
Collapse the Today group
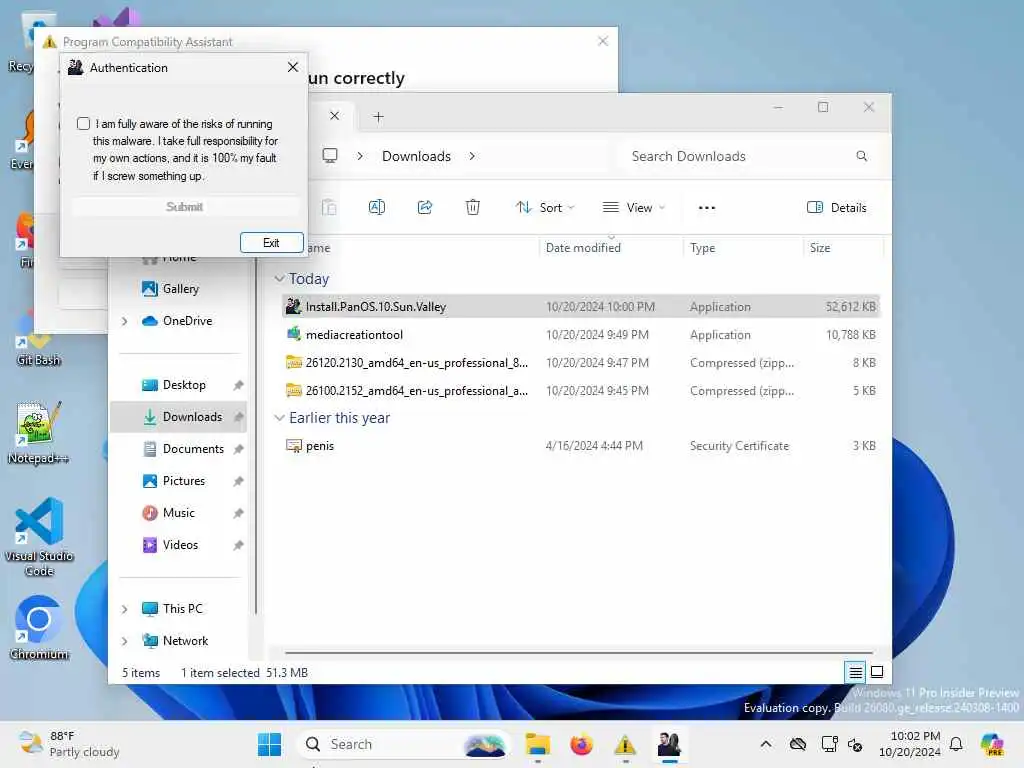click(280, 279)
